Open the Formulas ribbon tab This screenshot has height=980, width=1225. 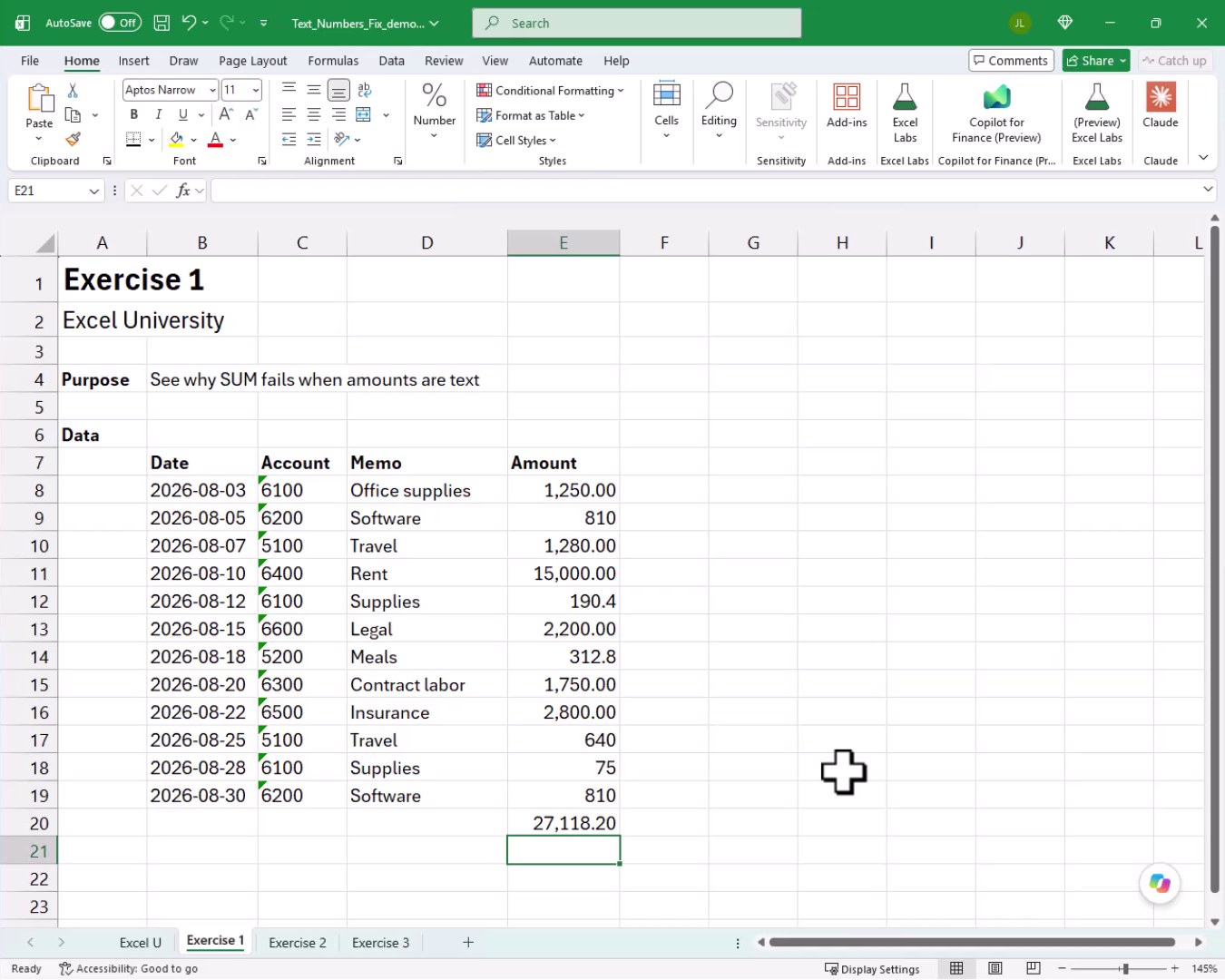(333, 61)
